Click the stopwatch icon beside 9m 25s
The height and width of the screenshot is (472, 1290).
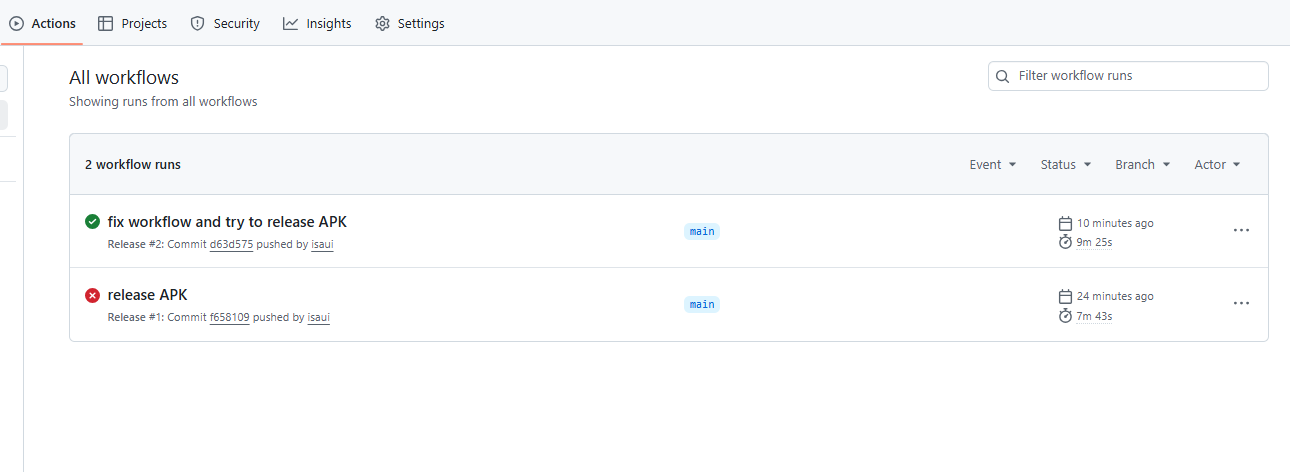point(1065,242)
